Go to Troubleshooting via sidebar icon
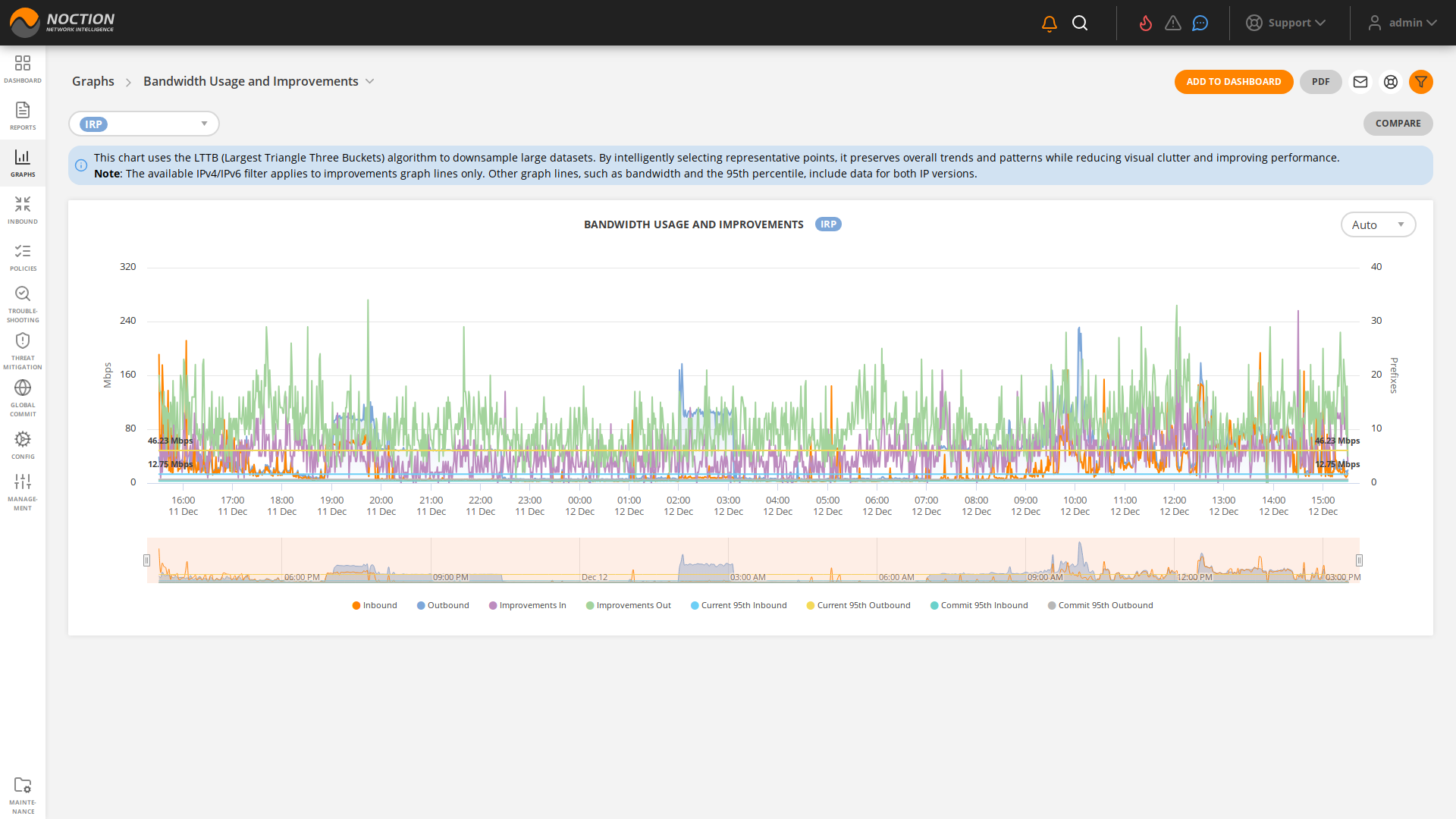Image resolution: width=1456 pixels, height=819 pixels. coord(23,301)
